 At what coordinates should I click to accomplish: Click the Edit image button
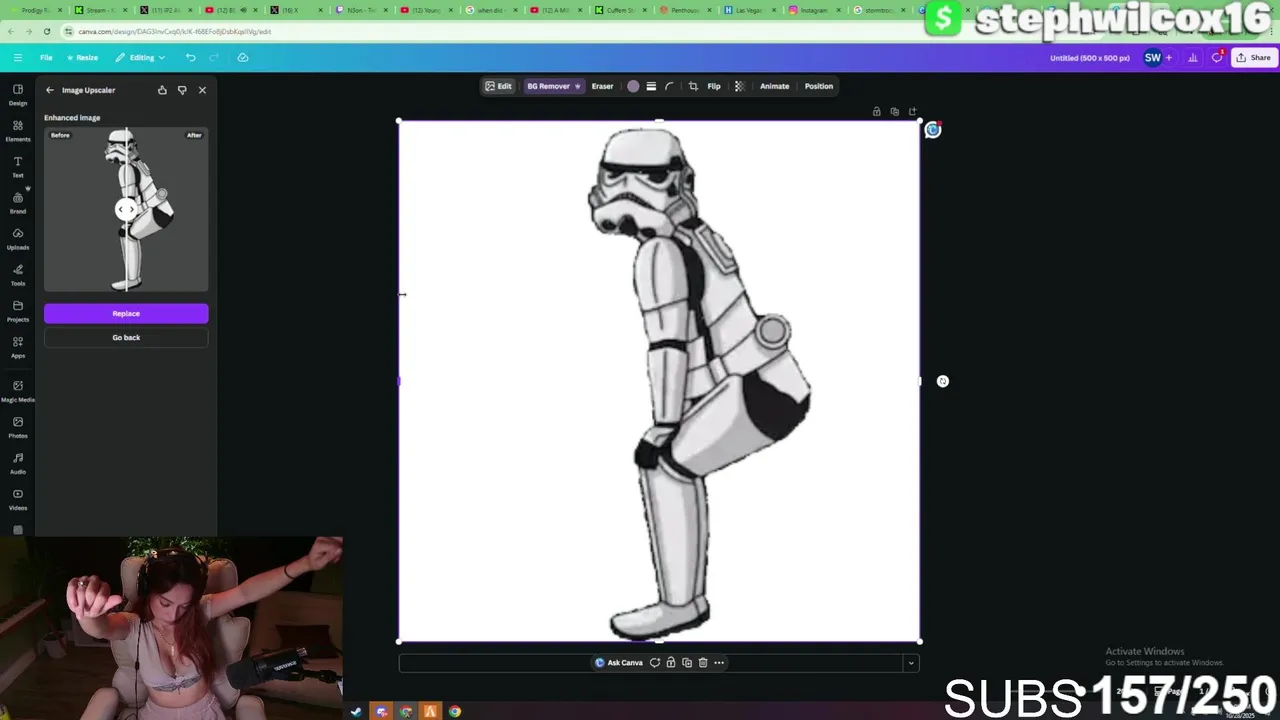coord(498,86)
